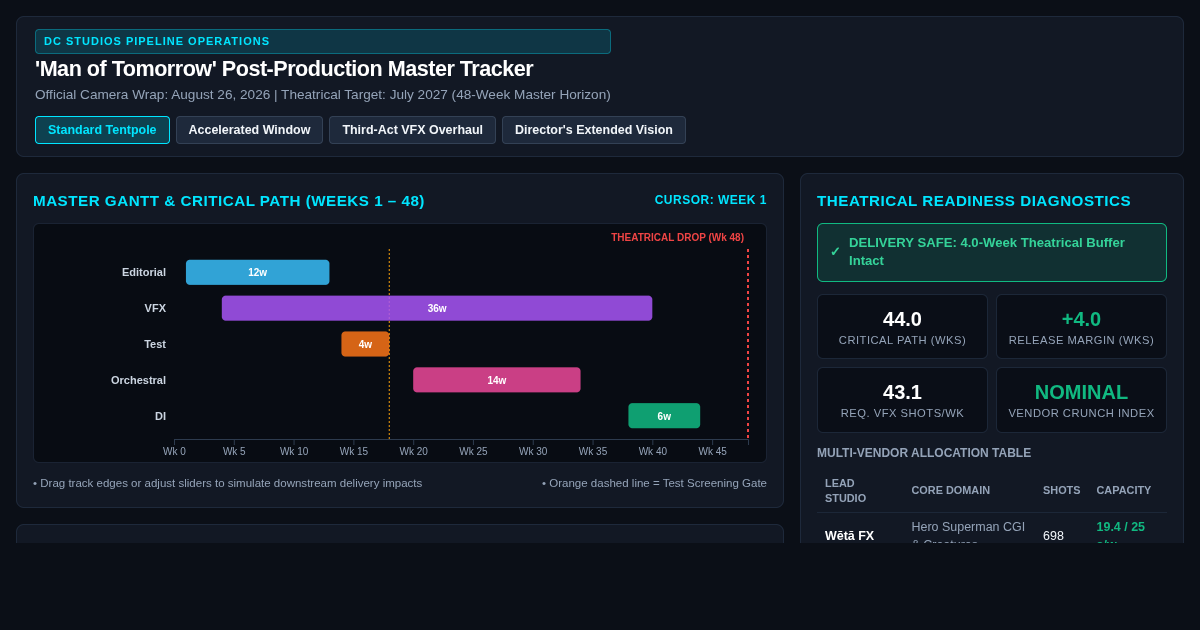The height and width of the screenshot is (630, 1200).
Task: Click the Editorial 12w Gantt bar
Action: click(x=257, y=272)
